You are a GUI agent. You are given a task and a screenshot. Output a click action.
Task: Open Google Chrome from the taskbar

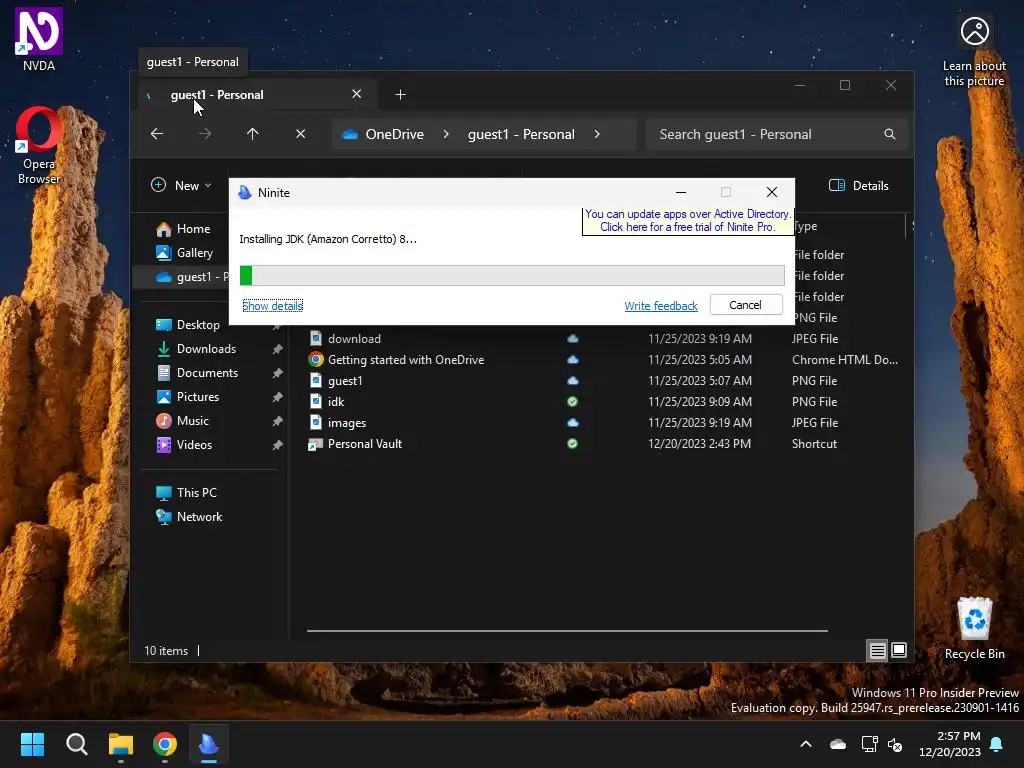click(165, 744)
